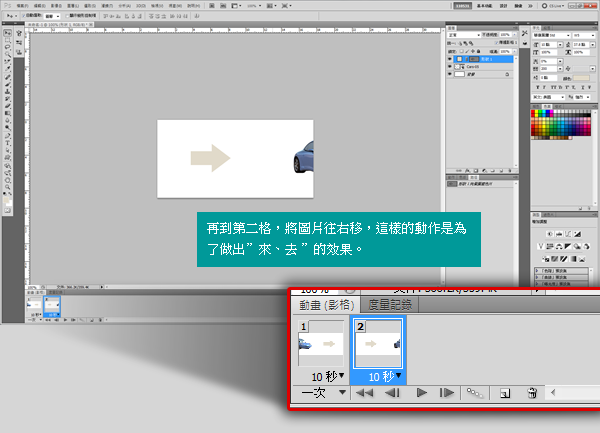The height and width of the screenshot is (433, 600).
Task: Click the highlighted workspace button at top
Action: 463,6
